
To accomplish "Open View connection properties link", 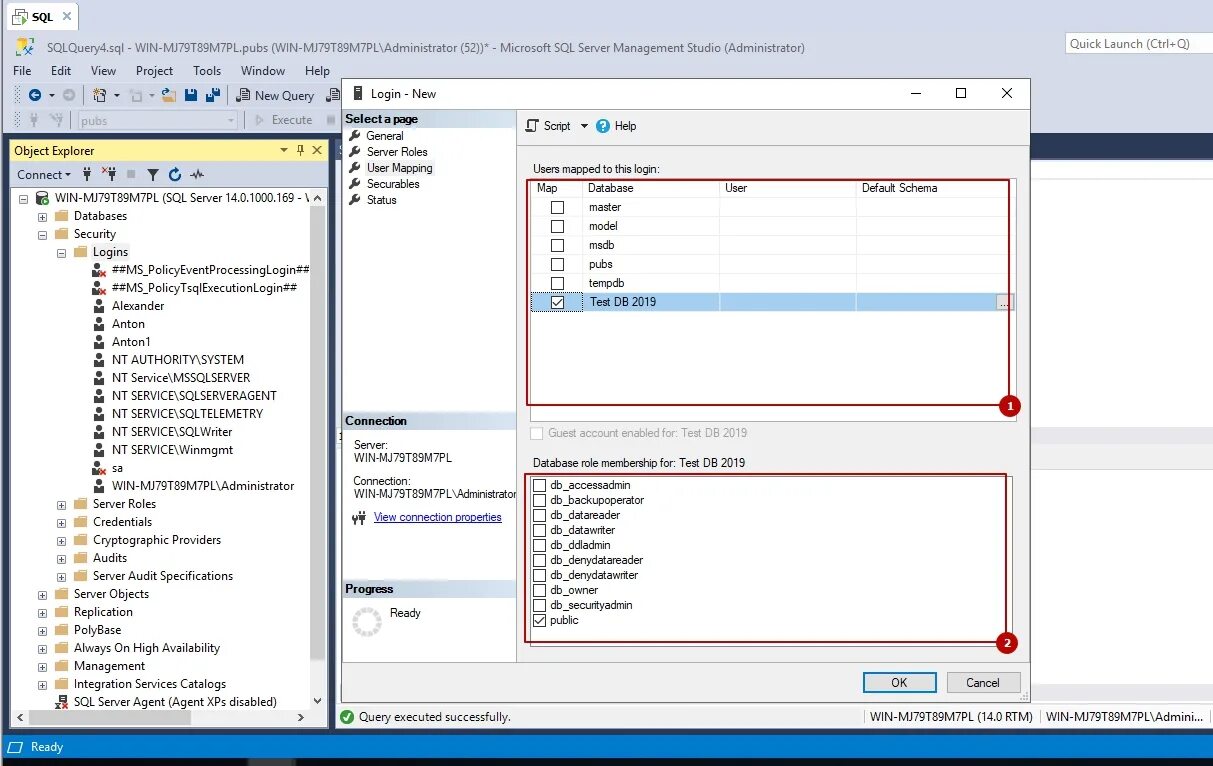I will click(x=438, y=517).
